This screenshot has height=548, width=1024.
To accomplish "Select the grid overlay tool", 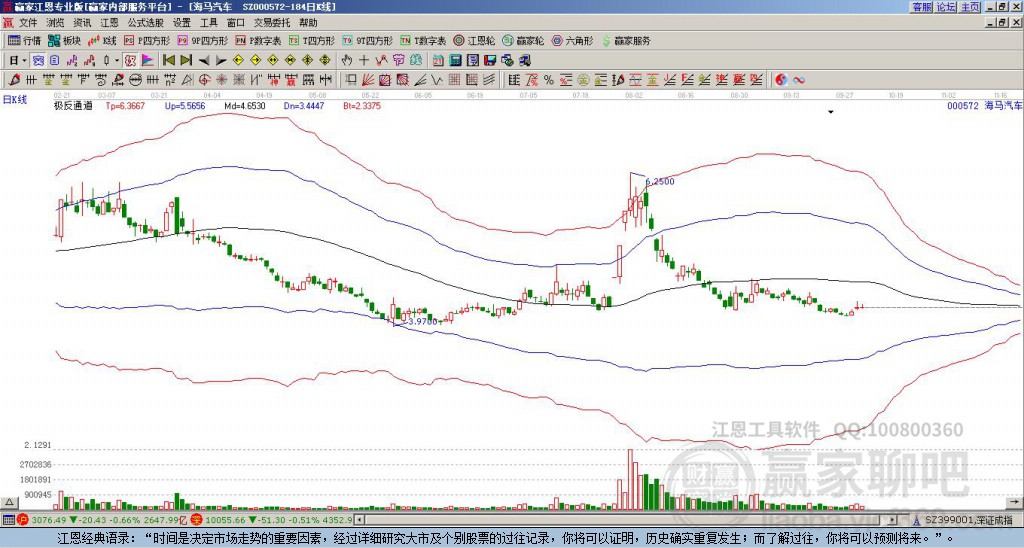I will tap(454, 80).
